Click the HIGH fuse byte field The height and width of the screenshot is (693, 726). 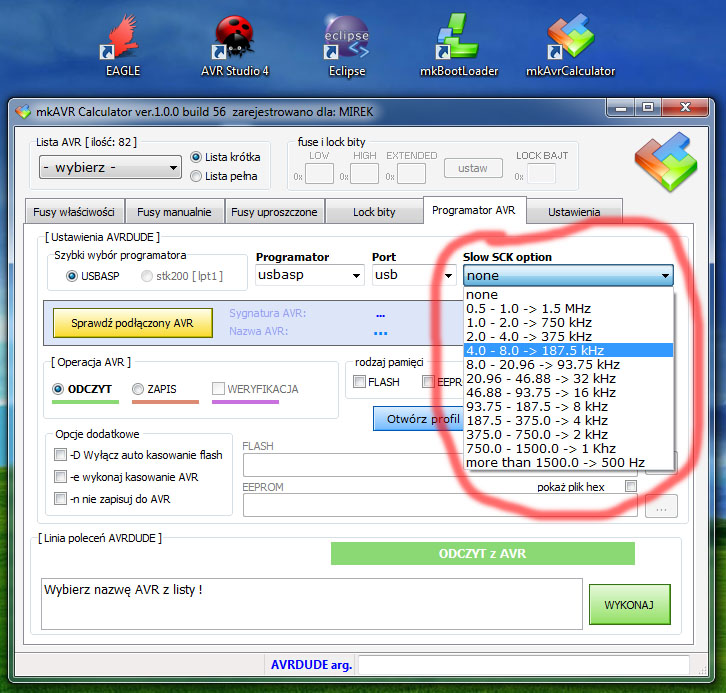(x=364, y=174)
